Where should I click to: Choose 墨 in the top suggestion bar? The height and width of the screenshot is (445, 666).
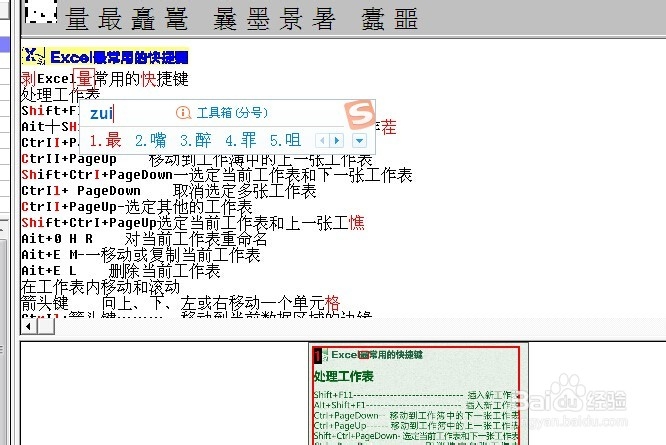click(x=258, y=19)
